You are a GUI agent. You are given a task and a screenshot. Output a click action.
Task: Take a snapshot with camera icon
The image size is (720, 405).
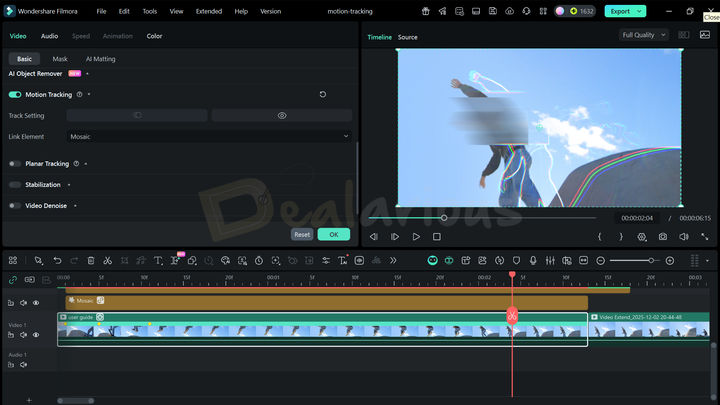(663, 236)
